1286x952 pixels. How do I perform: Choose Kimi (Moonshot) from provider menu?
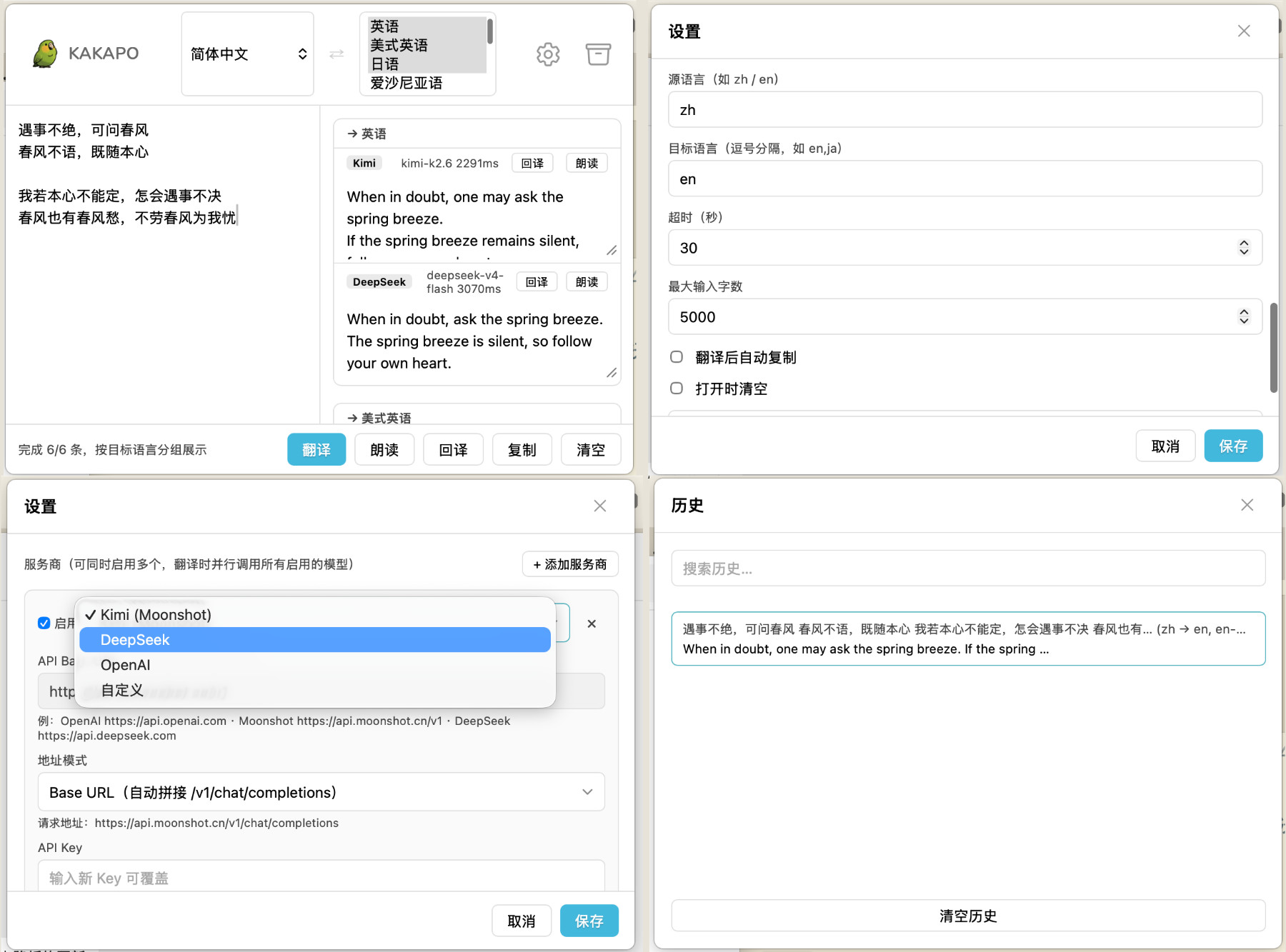[315, 615]
